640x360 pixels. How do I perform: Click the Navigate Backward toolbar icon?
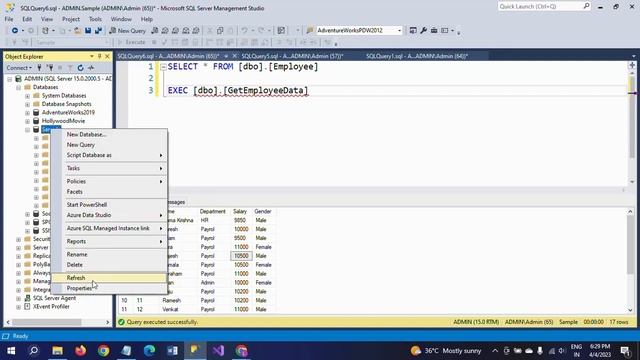tap(15, 31)
